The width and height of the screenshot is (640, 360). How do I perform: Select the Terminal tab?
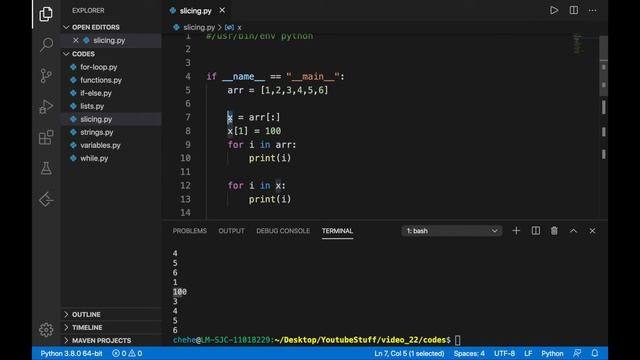pos(337,231)
